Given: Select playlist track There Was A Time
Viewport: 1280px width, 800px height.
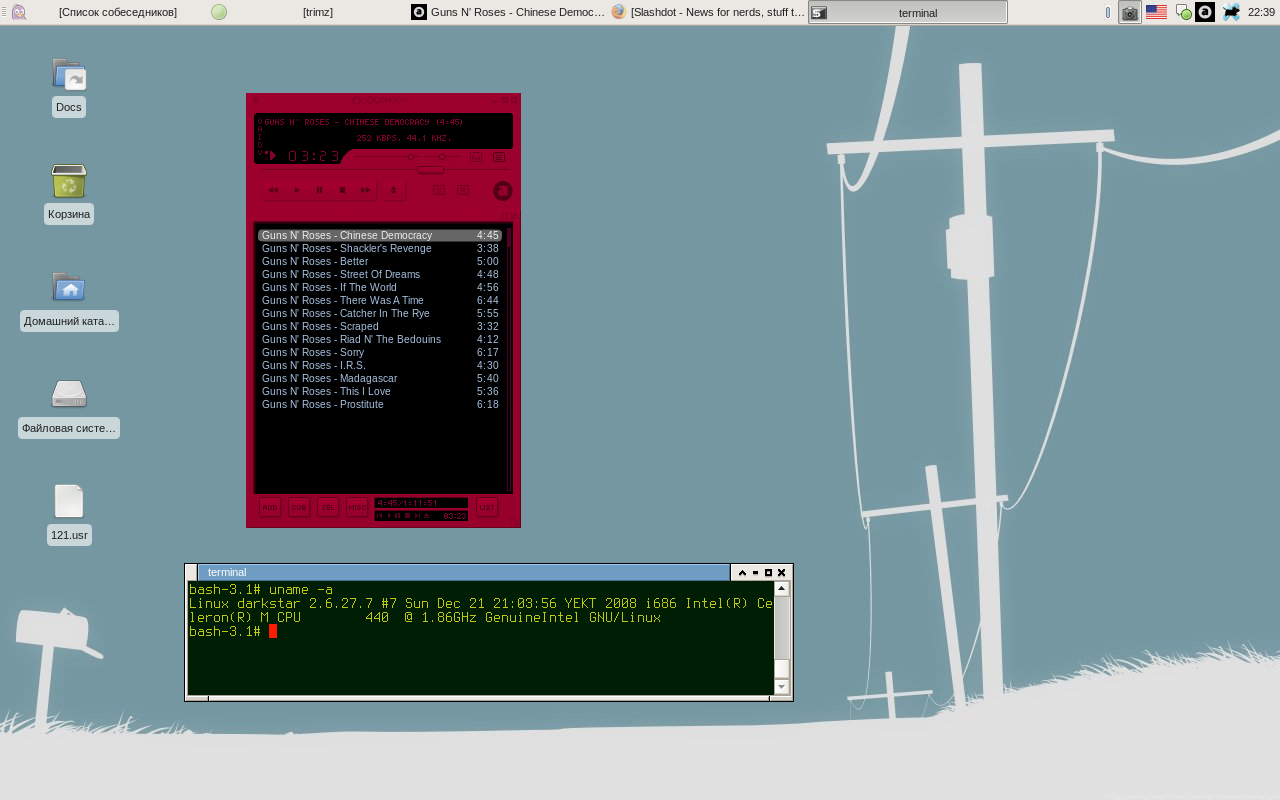Looking at the screenshot, I should 380,301.
